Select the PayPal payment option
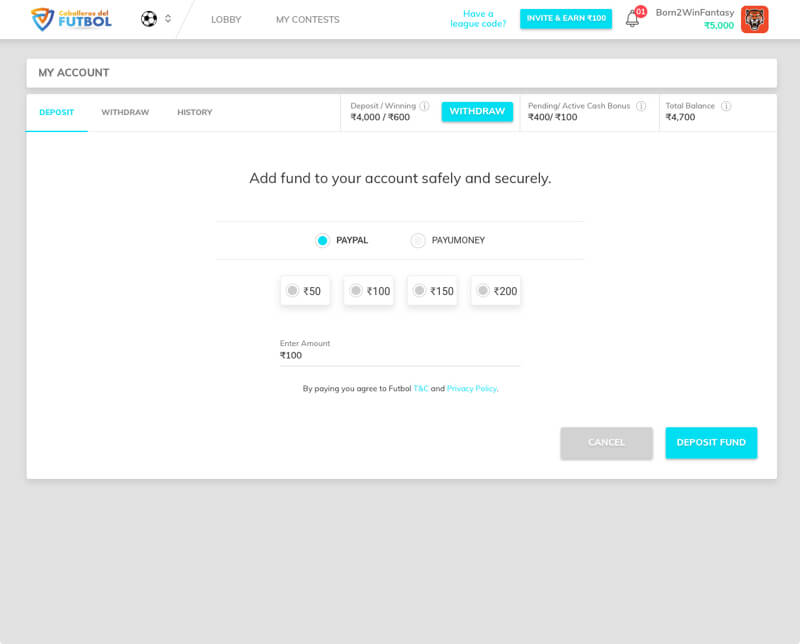Image resolution: width=800 pixels, height=644 pixels. [322, 240]
